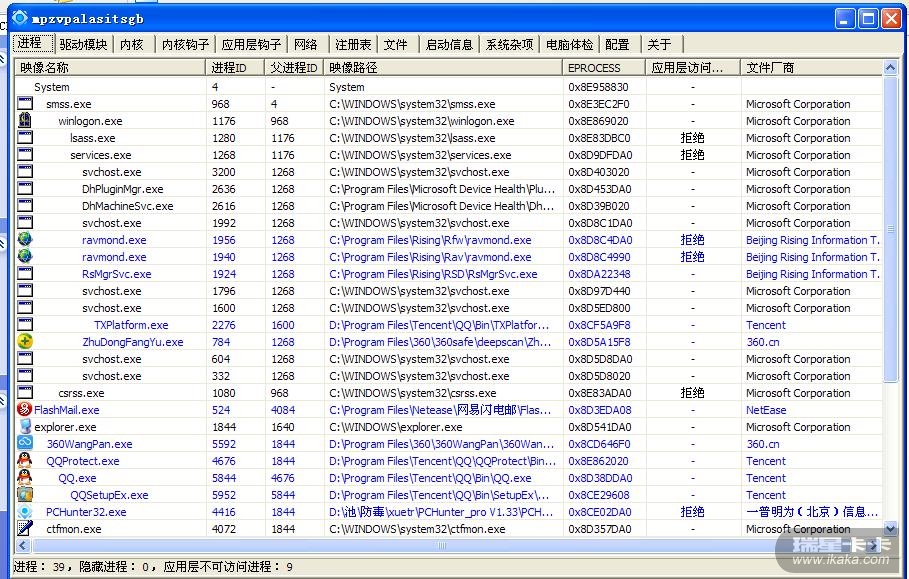Sort by the 文件厂商 column header
909x579 pixels.
[x=812, y=67]
